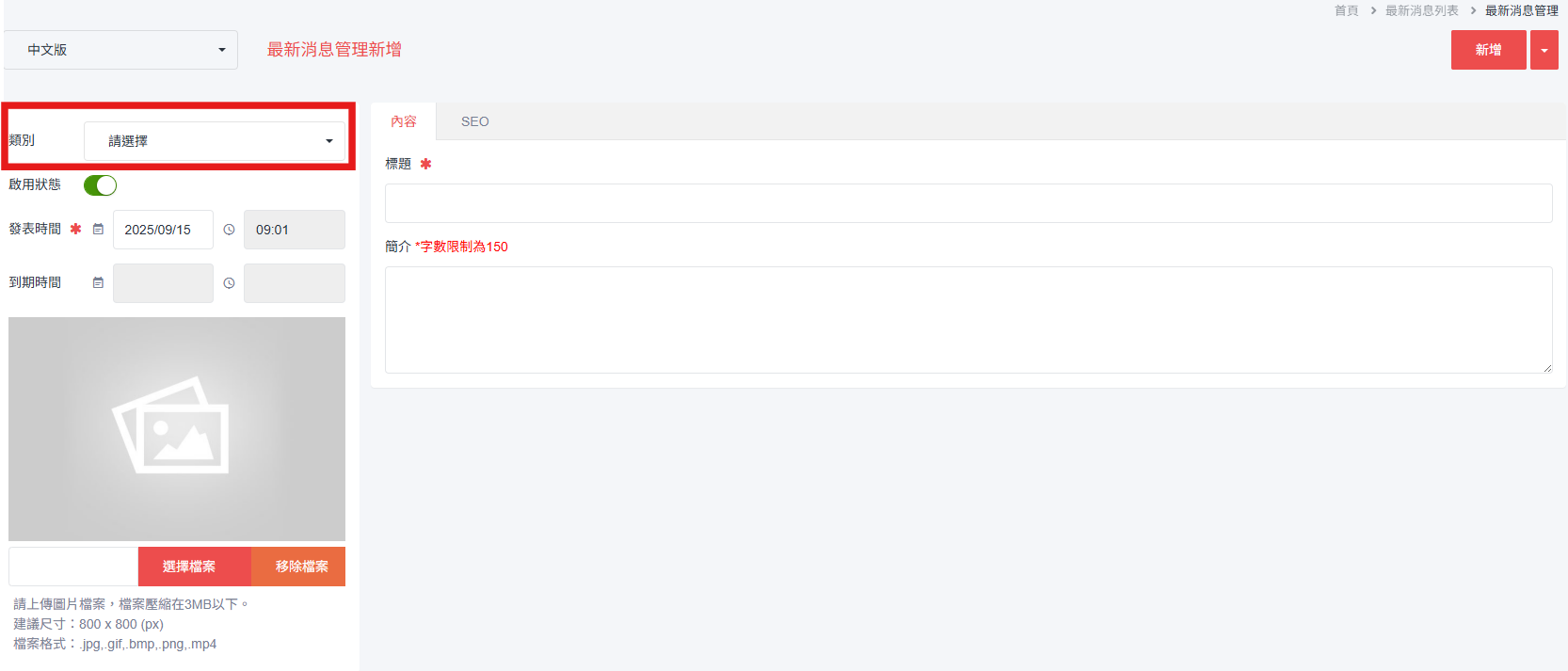Click calendar icon for 發表時間
Screen dimensions: 1568x671
click(x=98, y=230)
